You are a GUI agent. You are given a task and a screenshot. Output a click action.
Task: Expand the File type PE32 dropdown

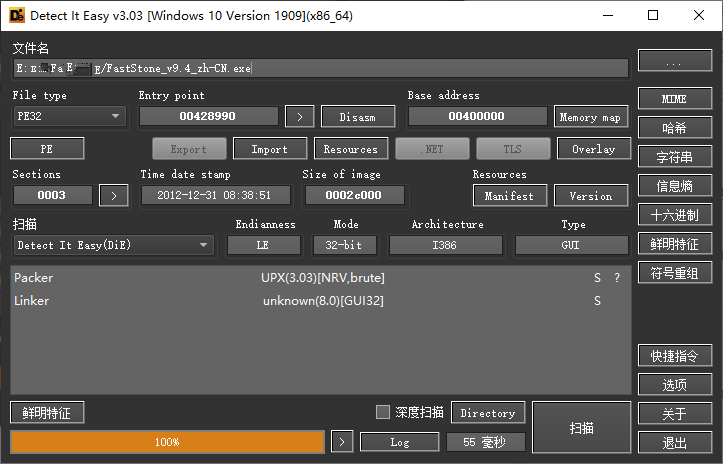(68, 117)
